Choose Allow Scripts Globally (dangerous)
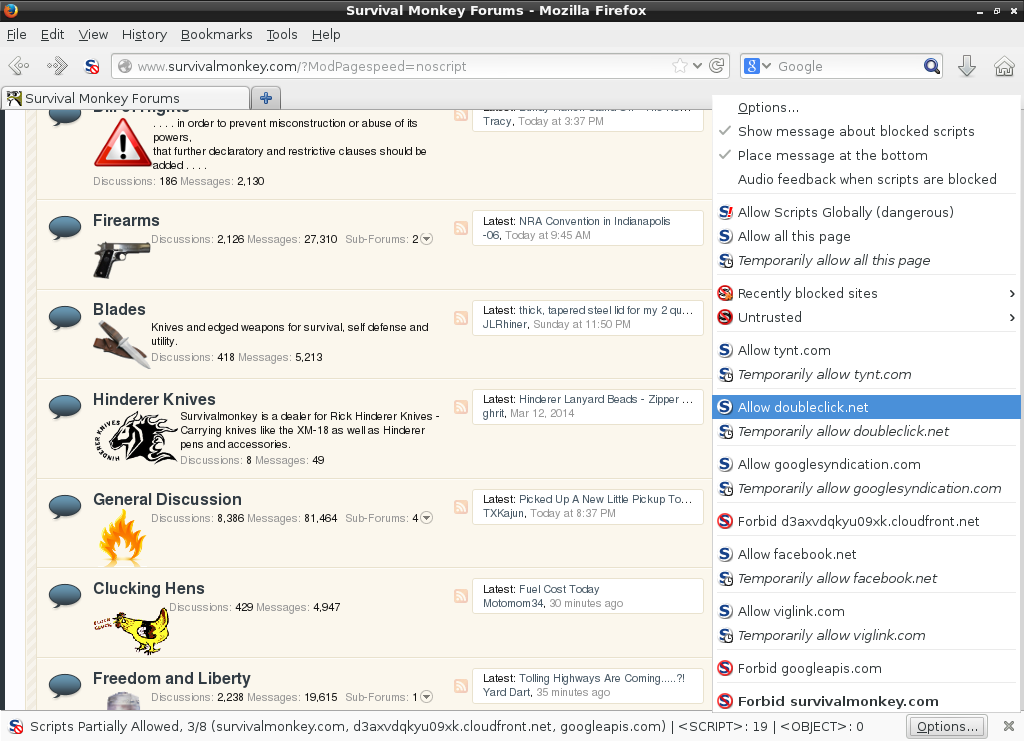 (867, 212)
